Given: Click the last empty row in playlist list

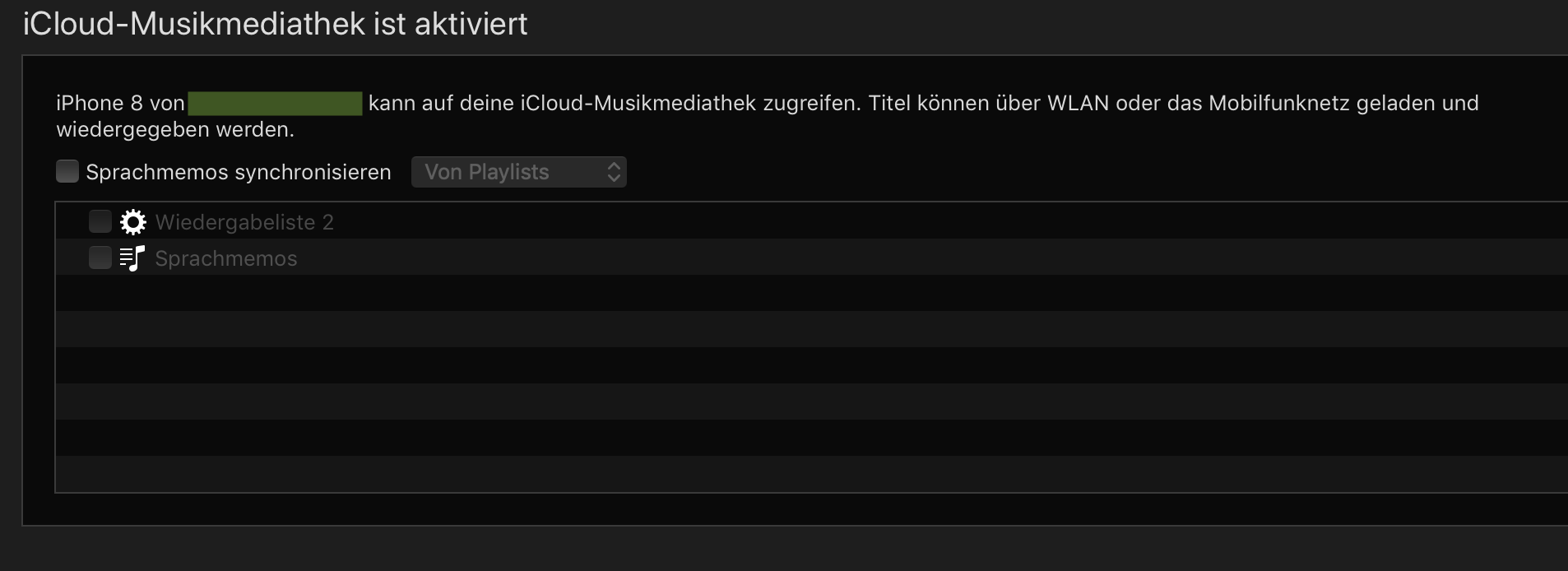Looking at the screenshot, I should click(740, 474).
